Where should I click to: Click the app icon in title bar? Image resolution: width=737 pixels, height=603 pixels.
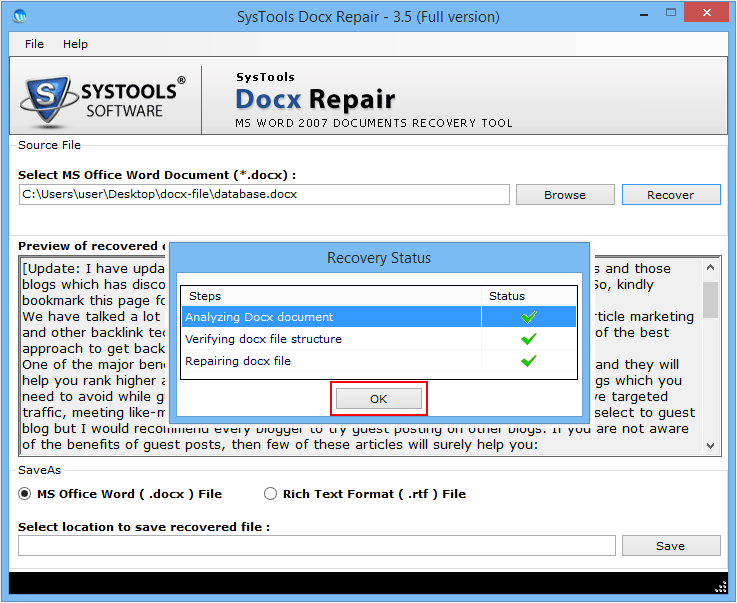[x=20, y=17]
